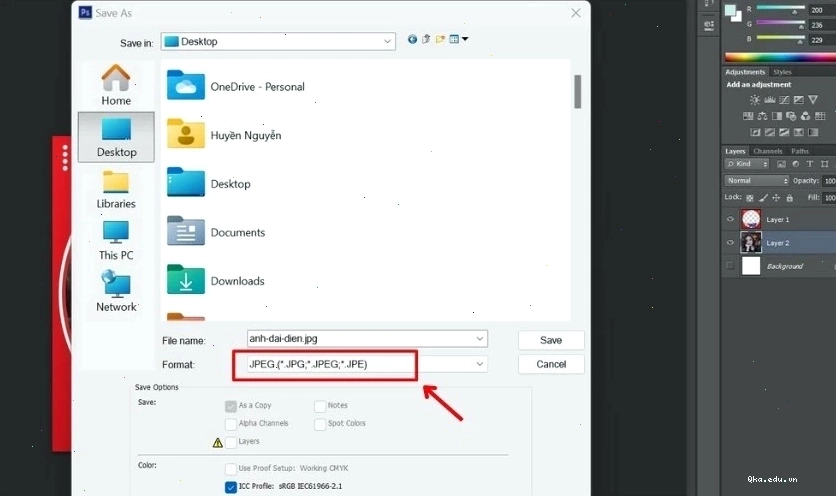Add an Exposure adjustment
836x496 pixels.
(798, 100)
